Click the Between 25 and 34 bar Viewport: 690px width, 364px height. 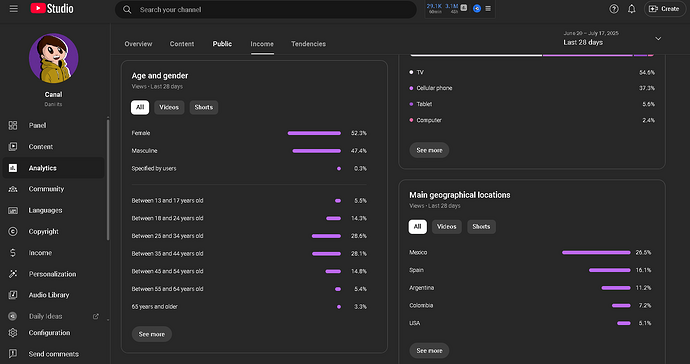(x=327, y=236)
